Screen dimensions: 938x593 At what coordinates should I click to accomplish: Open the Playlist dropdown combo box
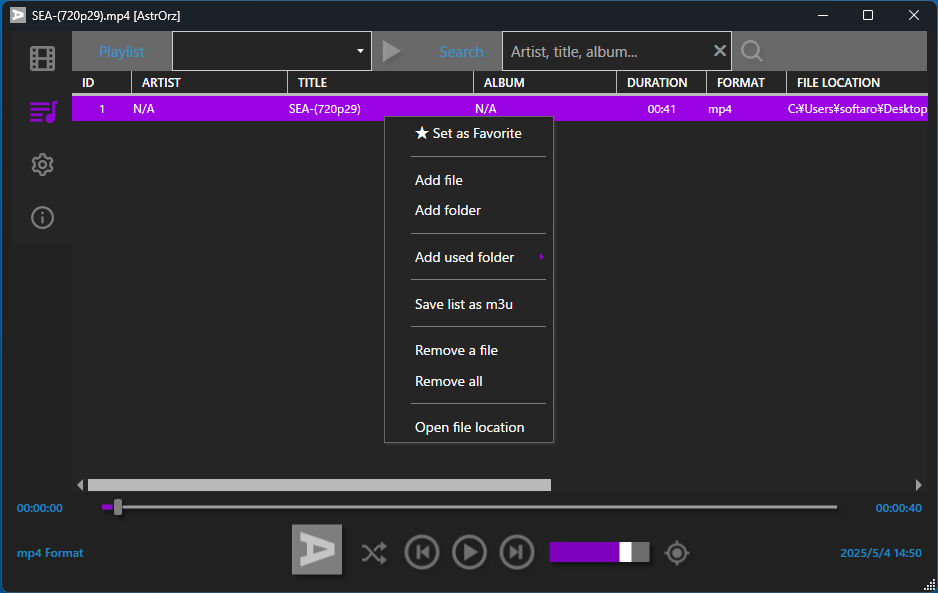coord(272,51)
